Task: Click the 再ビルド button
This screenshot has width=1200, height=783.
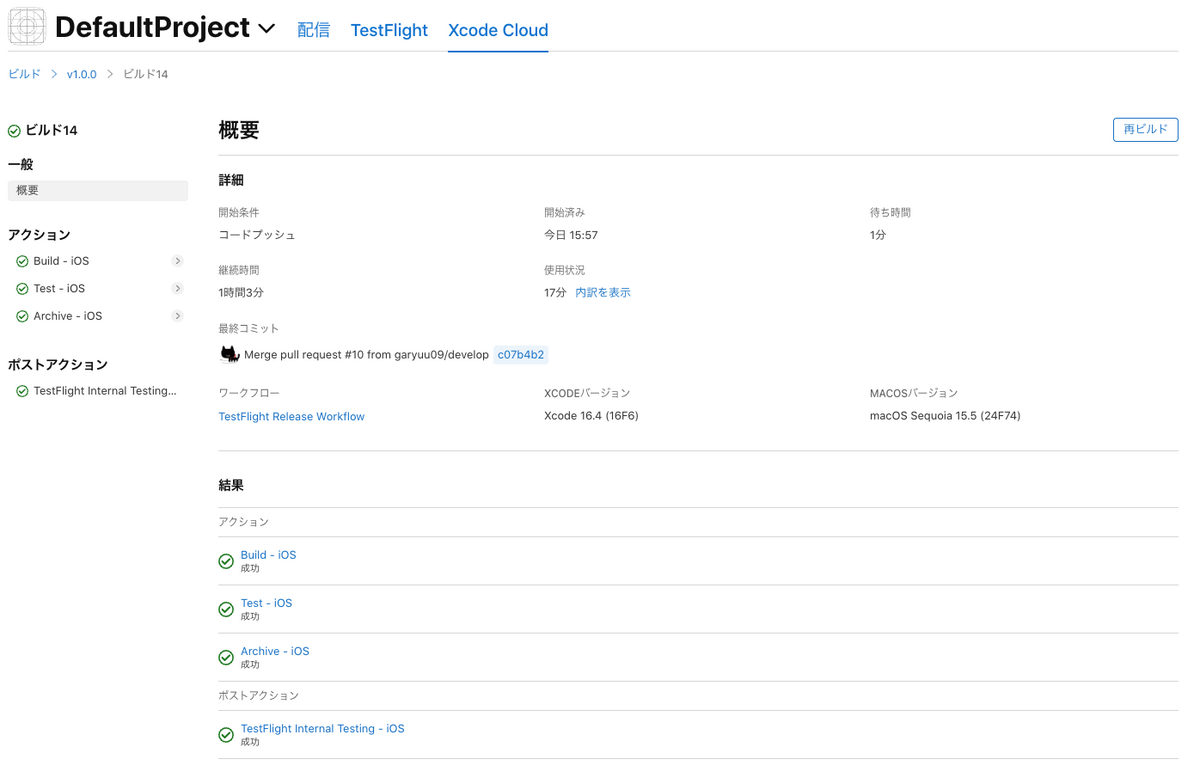Action: [1145, 130]
